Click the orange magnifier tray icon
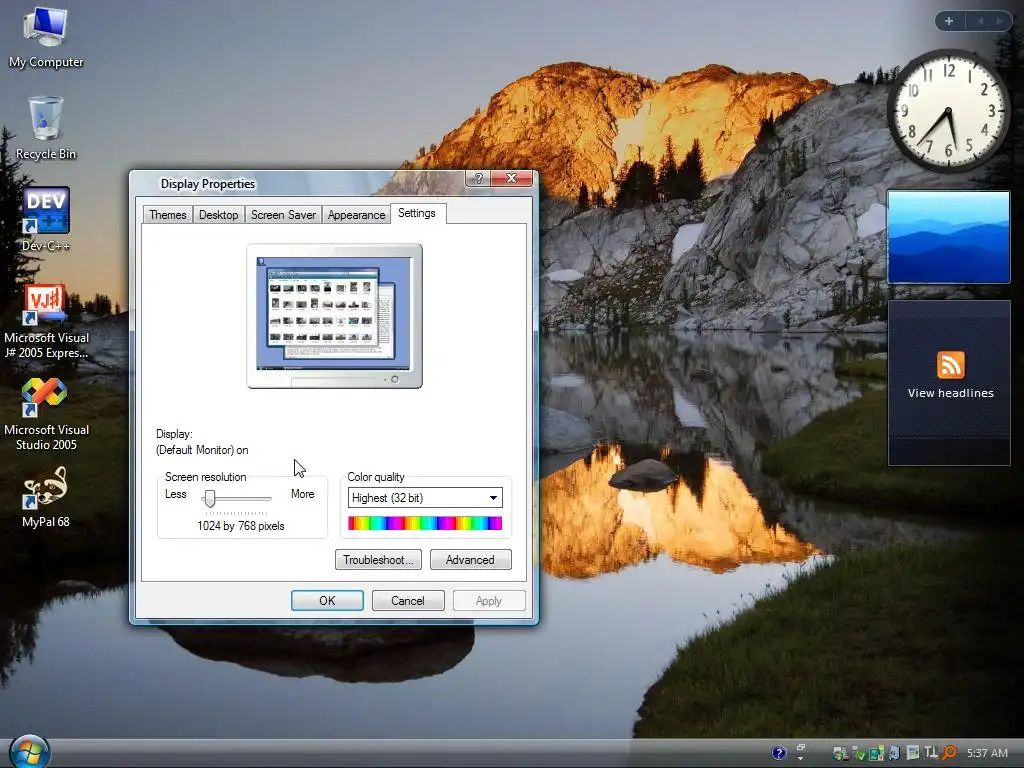 950,753
